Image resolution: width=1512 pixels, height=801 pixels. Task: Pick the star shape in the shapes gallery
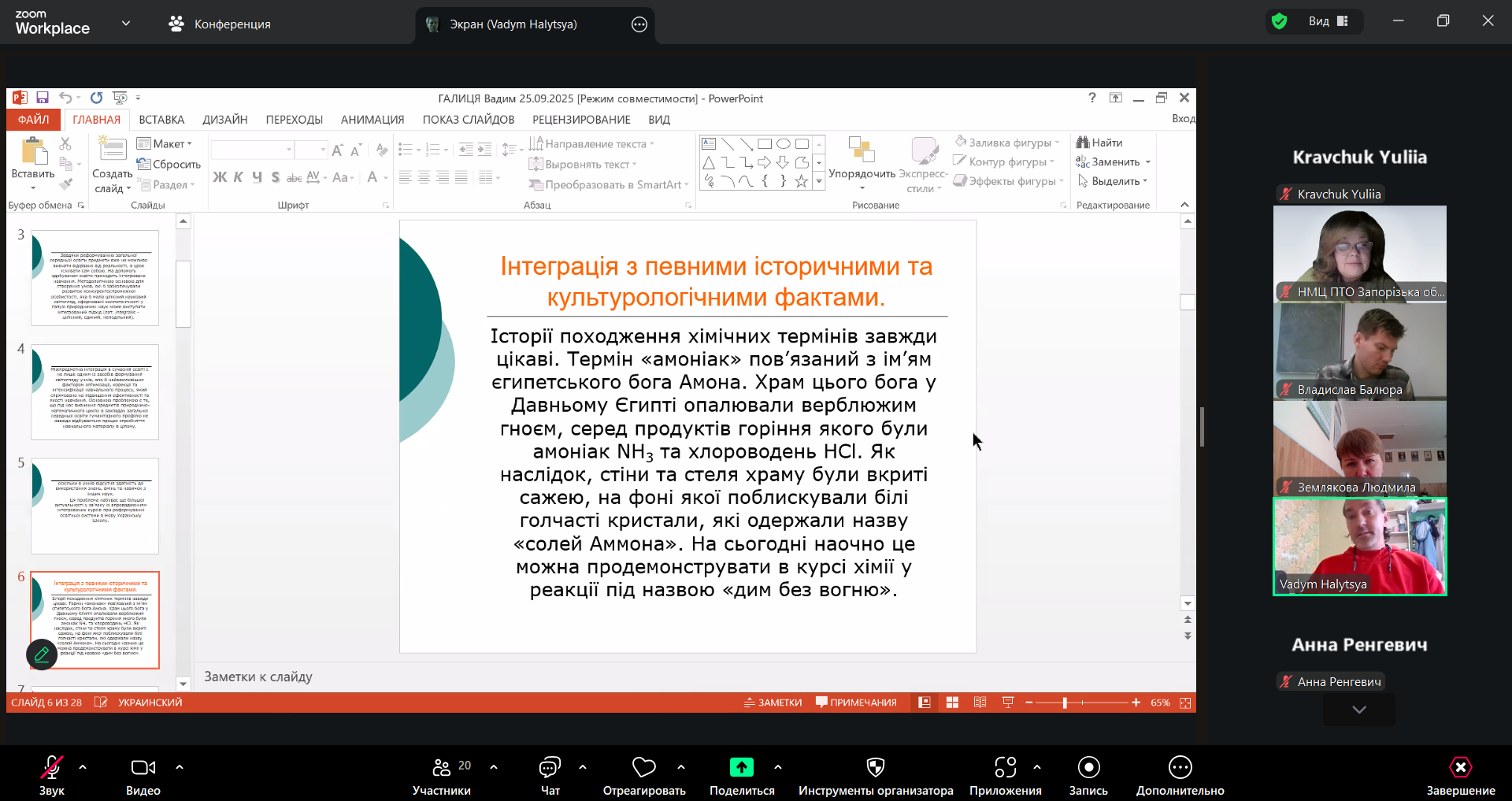(802, 181)
